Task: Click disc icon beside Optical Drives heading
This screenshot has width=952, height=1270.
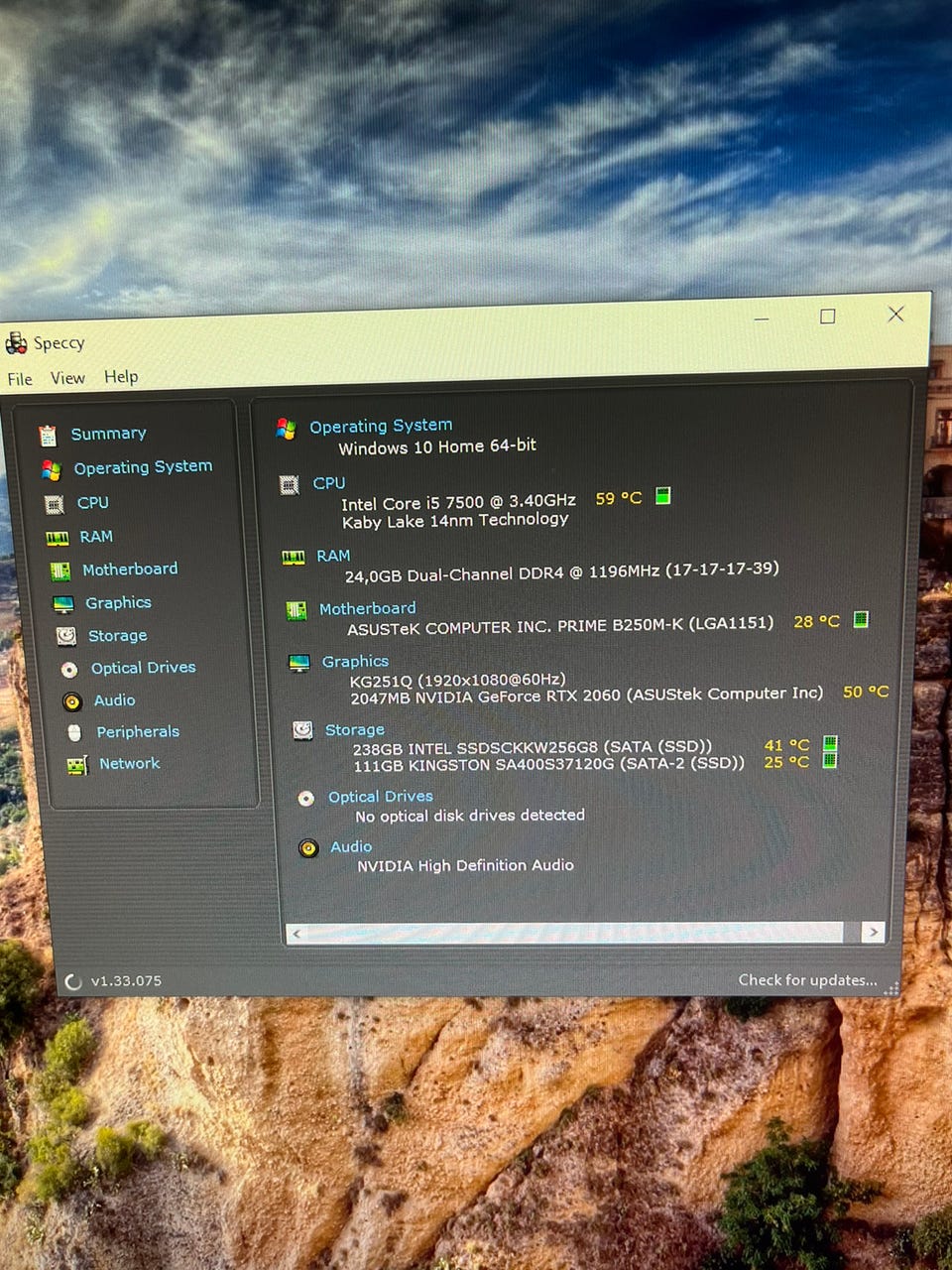Action: [306, 798]
